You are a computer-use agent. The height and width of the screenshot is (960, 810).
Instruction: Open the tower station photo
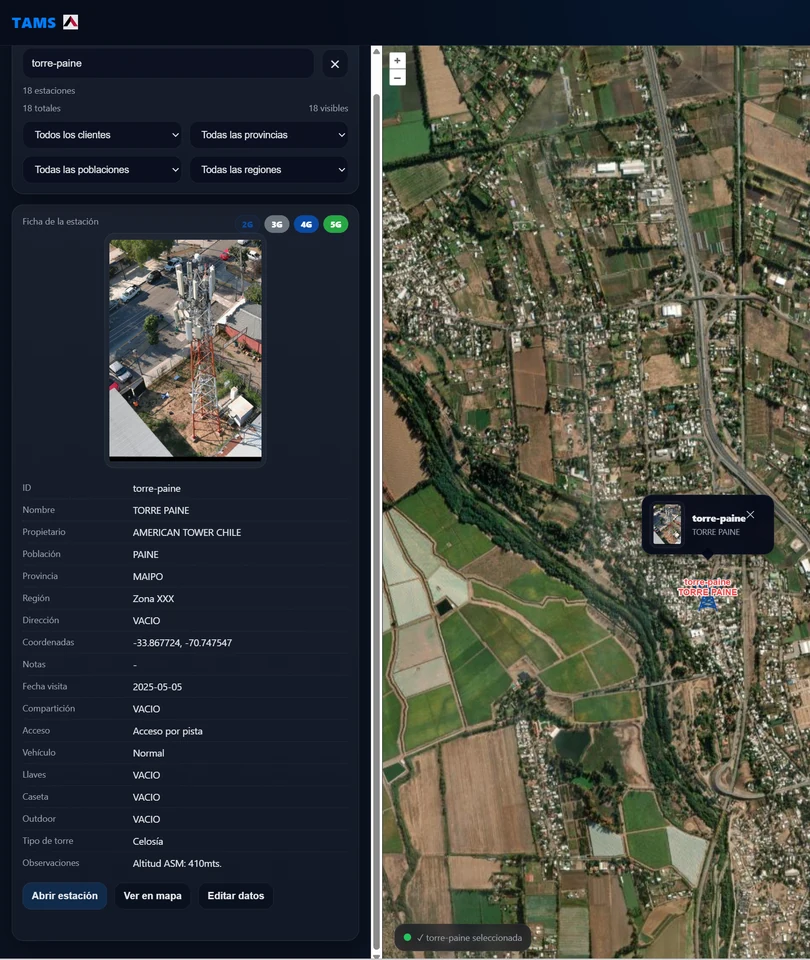186,349
